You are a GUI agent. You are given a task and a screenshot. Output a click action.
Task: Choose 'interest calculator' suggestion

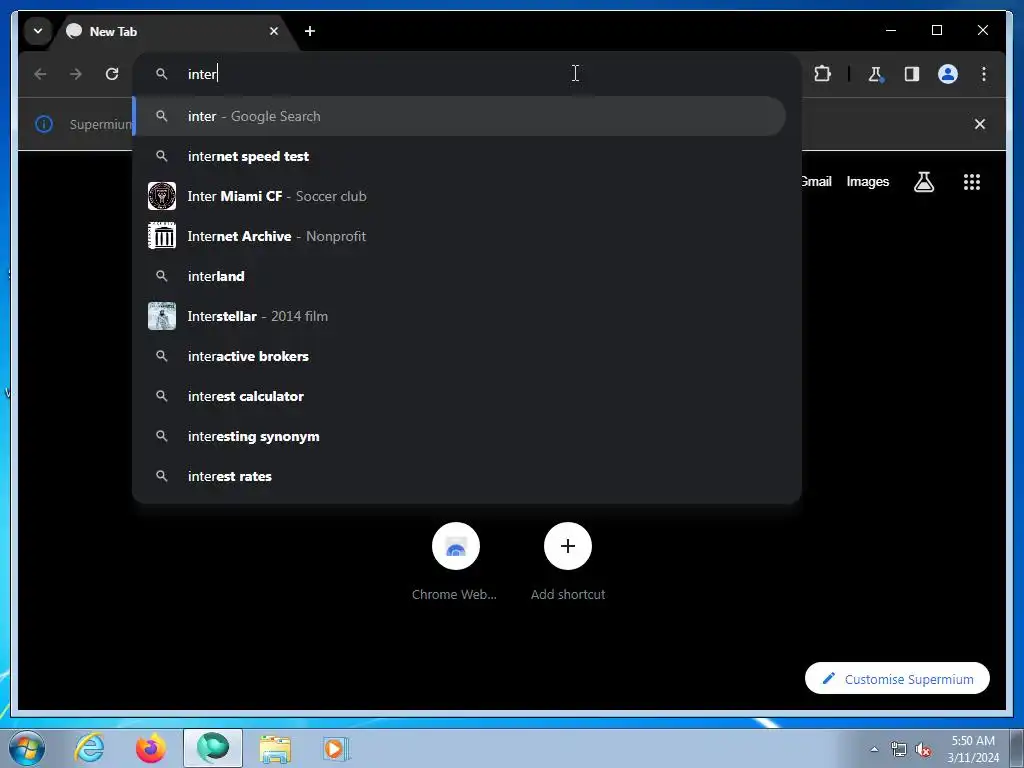(460, 396)
